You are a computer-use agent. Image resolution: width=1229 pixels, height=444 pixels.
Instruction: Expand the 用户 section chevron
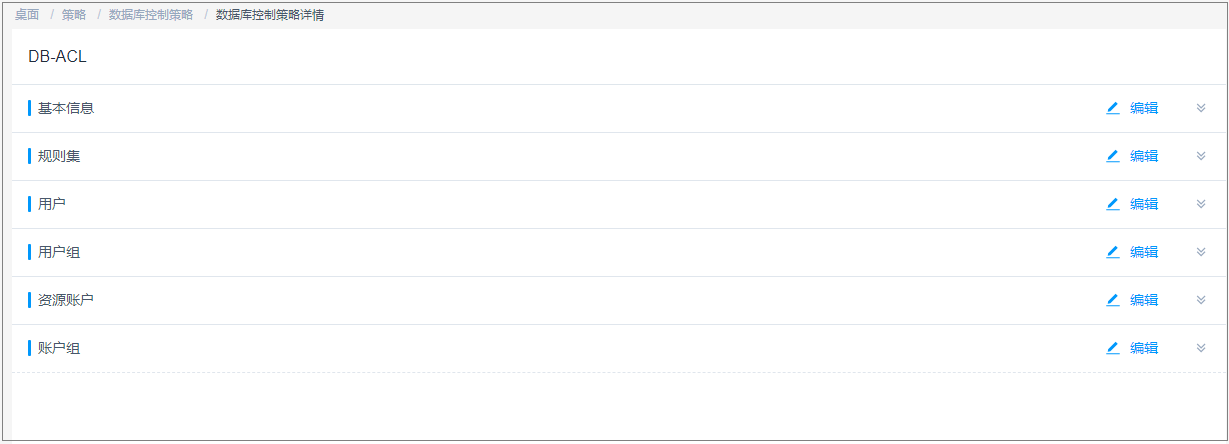1201,204
